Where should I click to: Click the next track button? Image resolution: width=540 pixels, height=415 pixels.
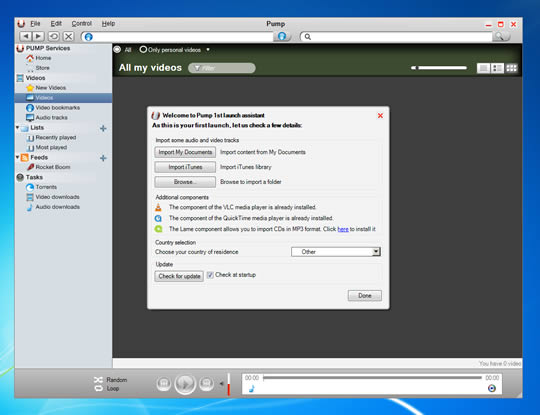click(206, 383)
